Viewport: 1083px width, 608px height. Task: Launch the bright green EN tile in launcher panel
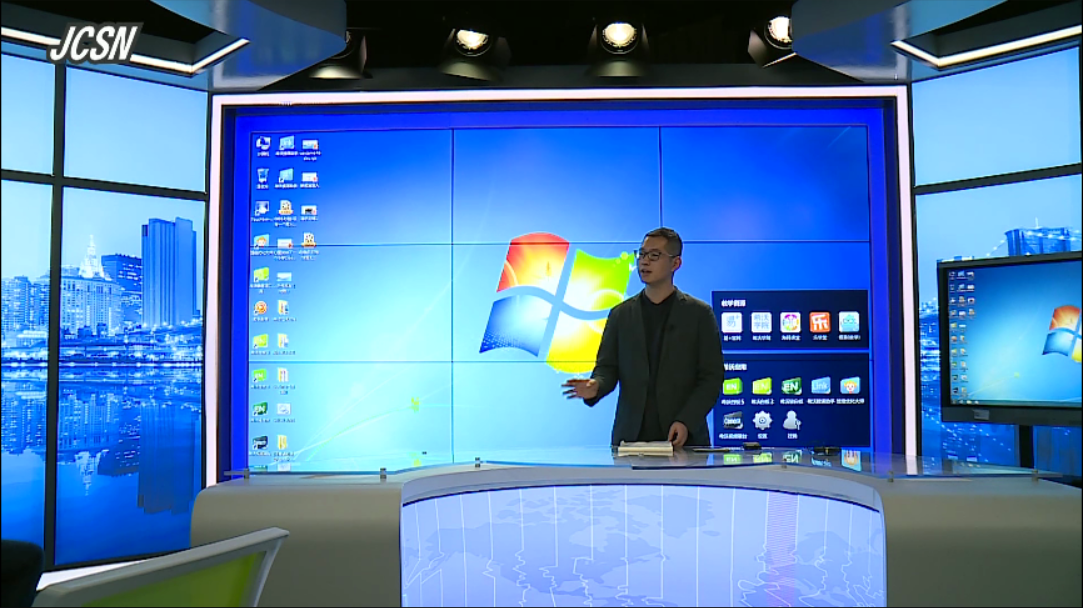point(732,387)
